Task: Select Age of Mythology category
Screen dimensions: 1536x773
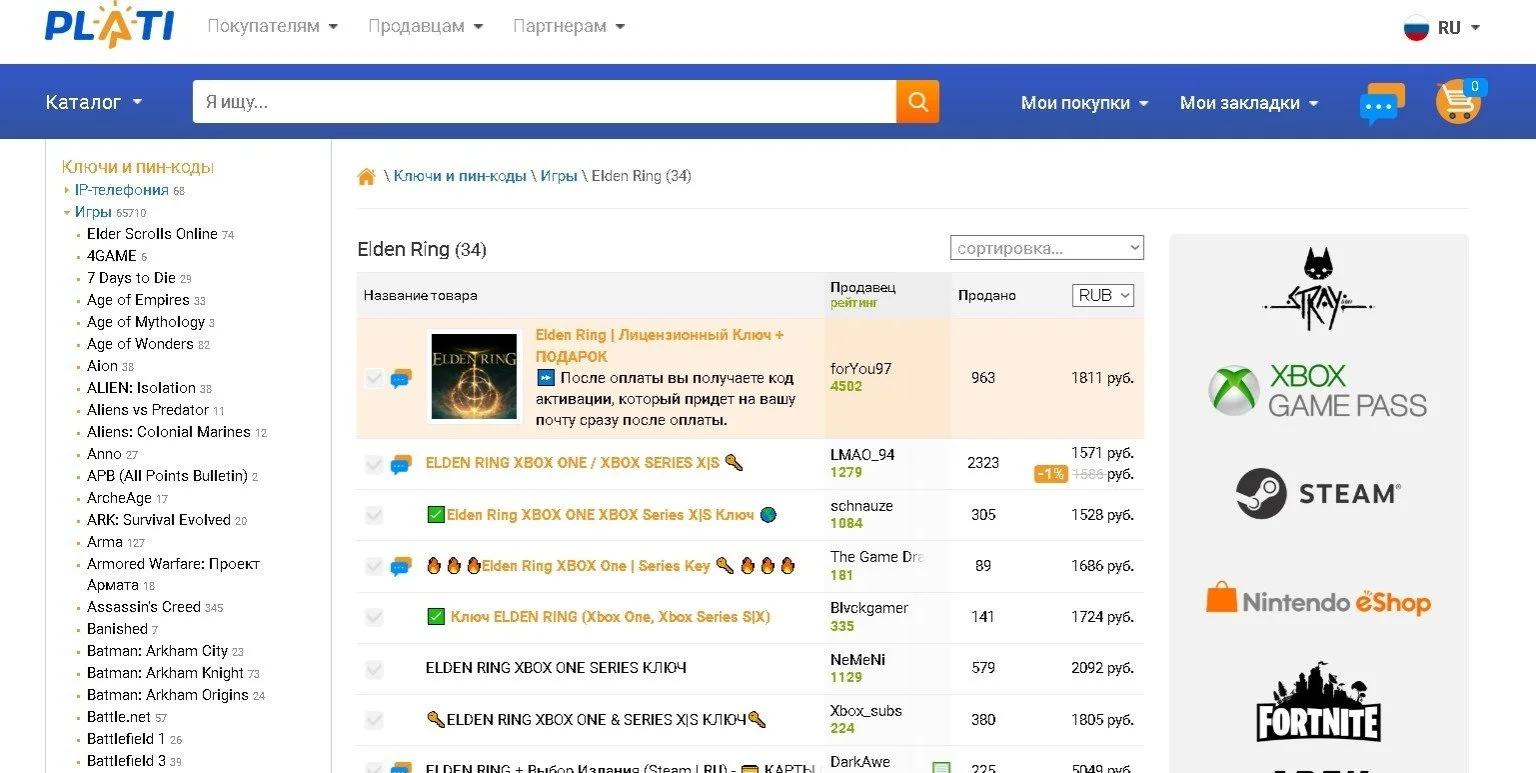Action: tap(146, 322)
